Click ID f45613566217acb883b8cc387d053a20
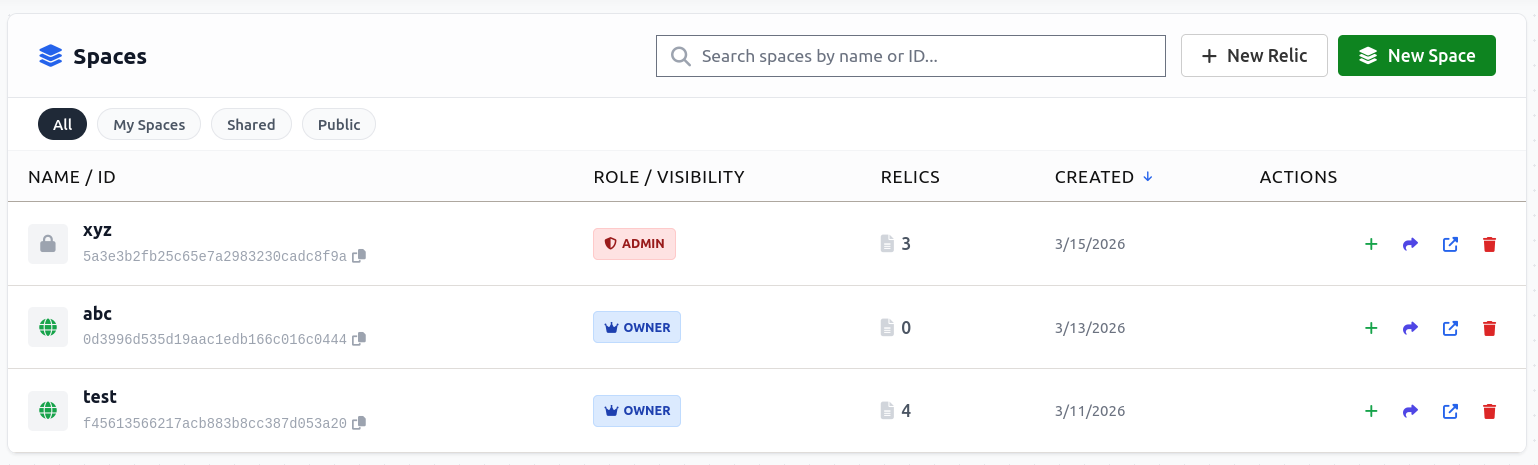 click(215, 424)
